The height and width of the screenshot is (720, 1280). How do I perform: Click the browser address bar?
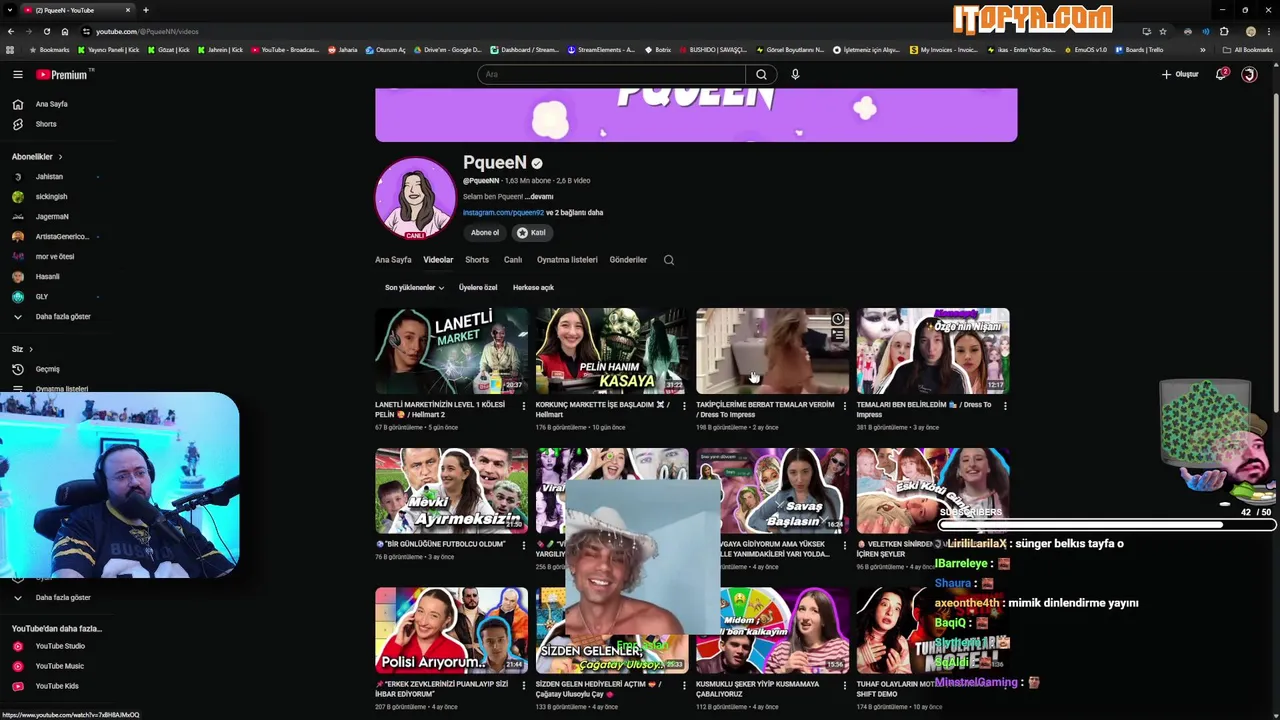click(600, 31)
